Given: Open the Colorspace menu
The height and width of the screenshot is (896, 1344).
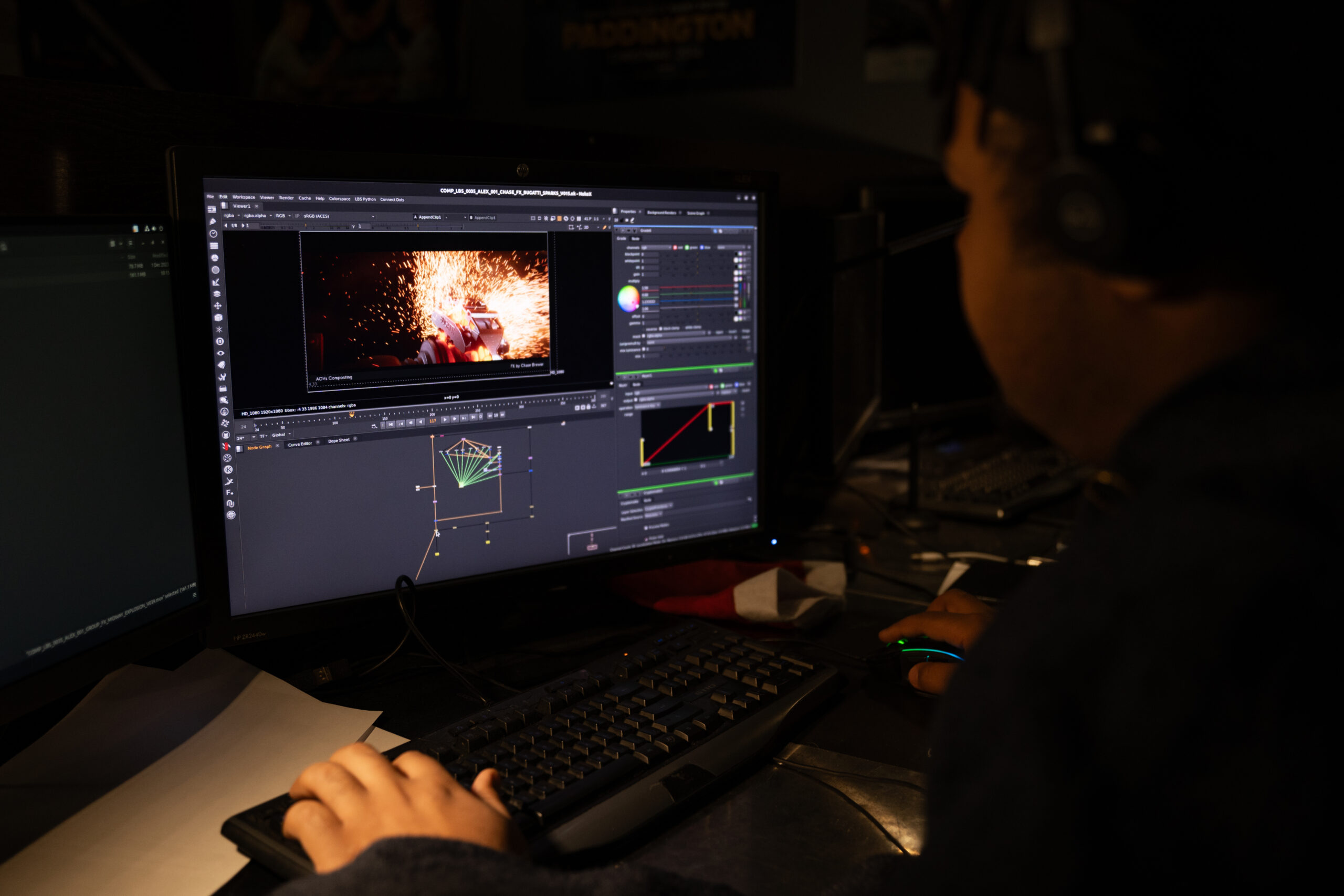Looking at the screenshot, I should pyautogui.click(x=340, y=199).
